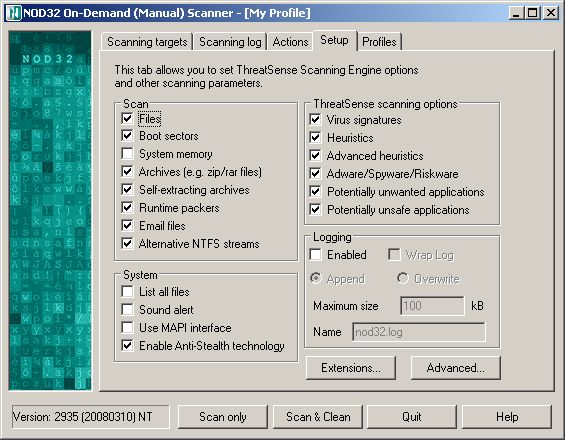
Task: Start a Scan only run
Action: coord(223,417)
